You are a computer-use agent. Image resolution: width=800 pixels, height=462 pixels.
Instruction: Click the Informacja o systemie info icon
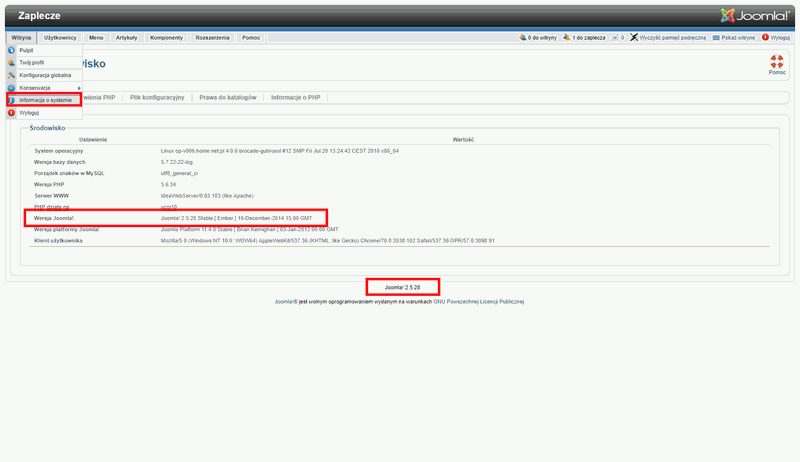(11, 100)
